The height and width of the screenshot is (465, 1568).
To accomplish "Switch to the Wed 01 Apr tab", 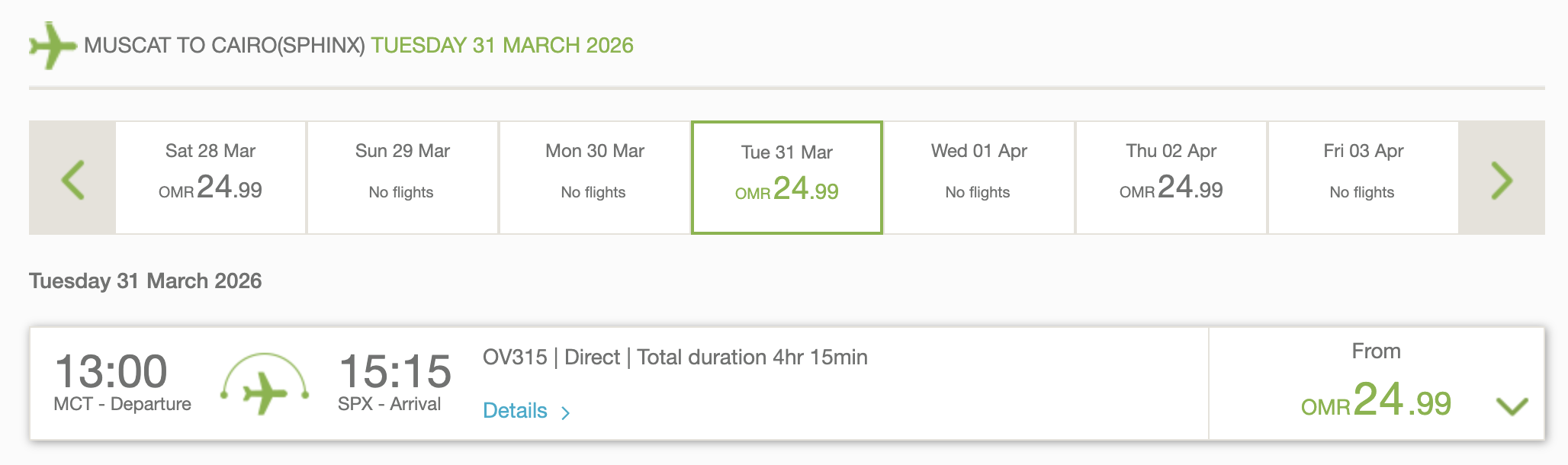I will pos(979,177).
